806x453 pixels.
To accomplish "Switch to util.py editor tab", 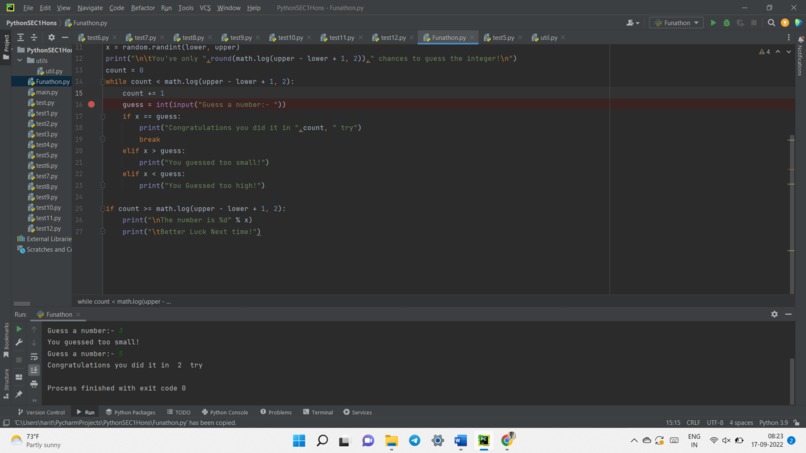I will pos(548,38).
